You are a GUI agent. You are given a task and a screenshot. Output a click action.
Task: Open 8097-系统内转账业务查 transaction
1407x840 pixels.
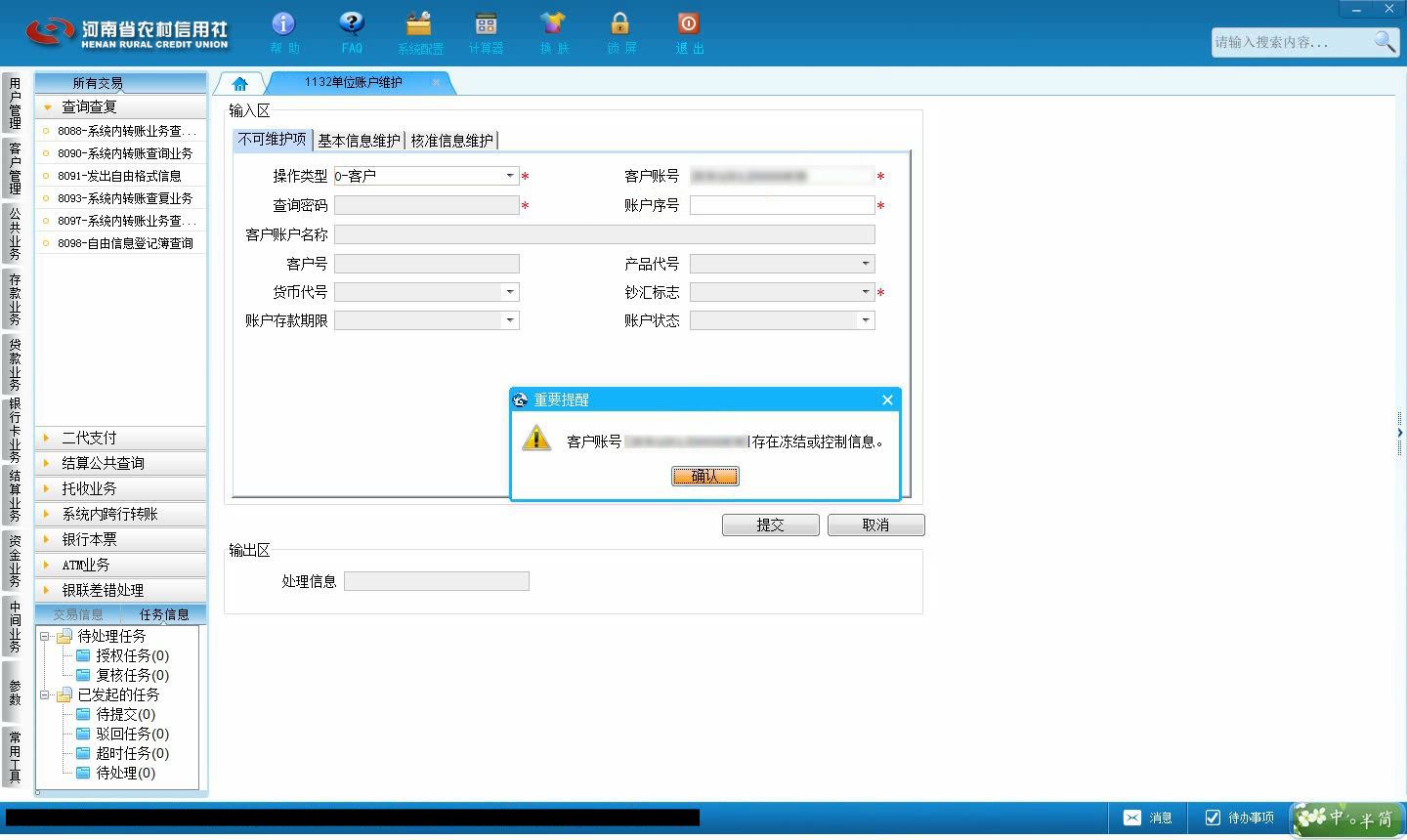coord(121,221)
